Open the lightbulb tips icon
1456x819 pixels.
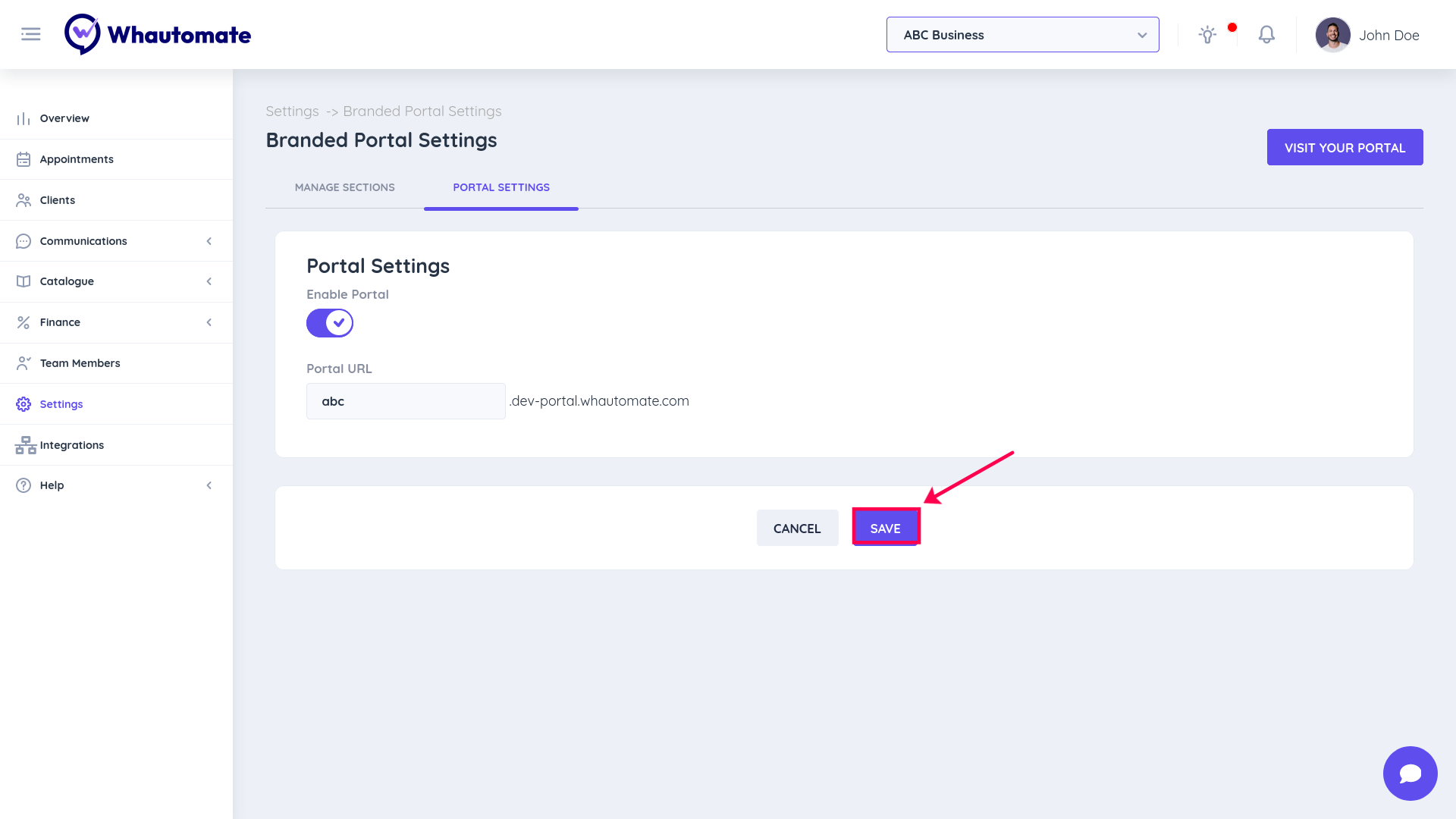(1207, 35)
